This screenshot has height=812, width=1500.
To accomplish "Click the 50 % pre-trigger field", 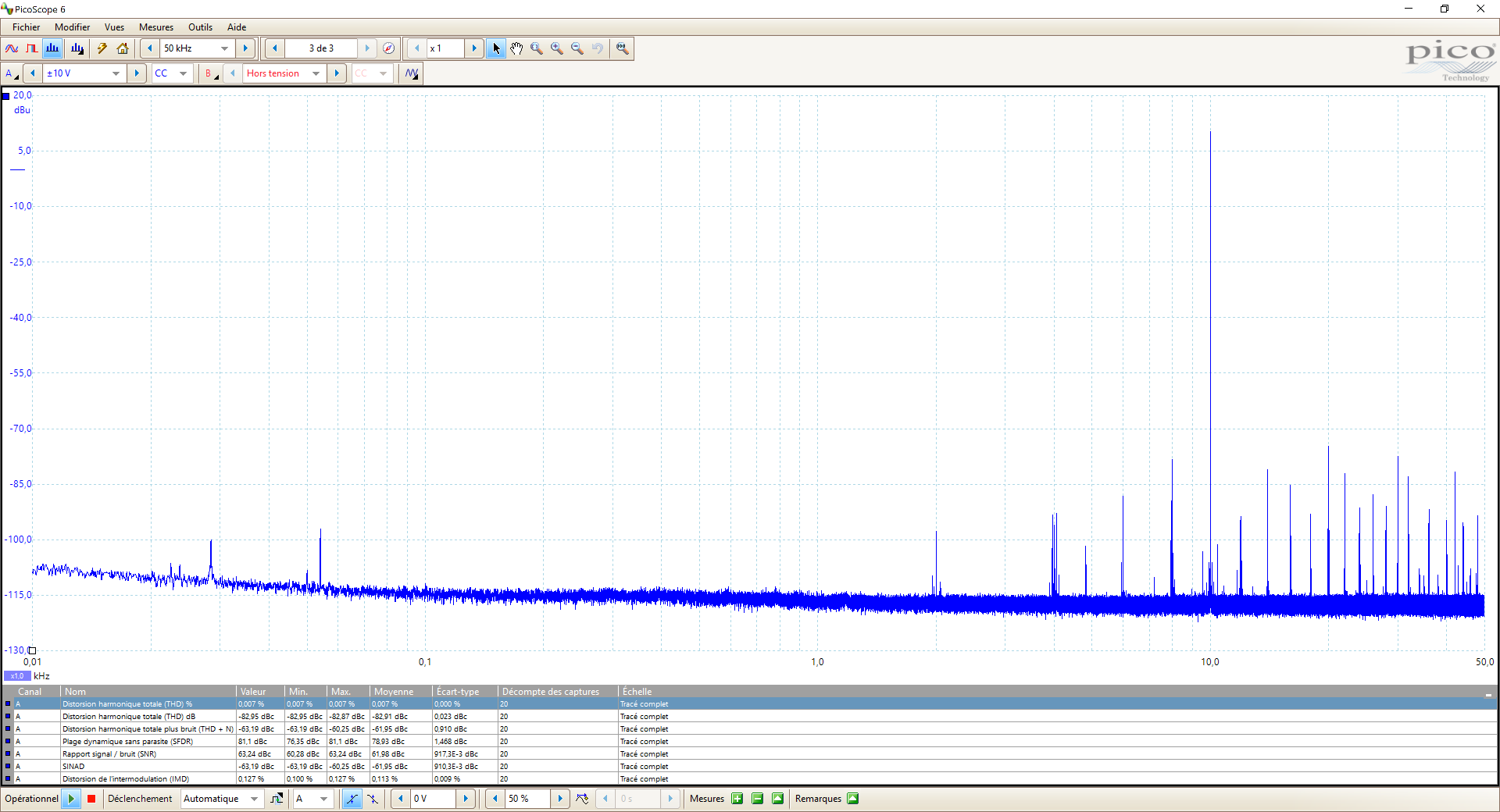I will coord(528,799).
